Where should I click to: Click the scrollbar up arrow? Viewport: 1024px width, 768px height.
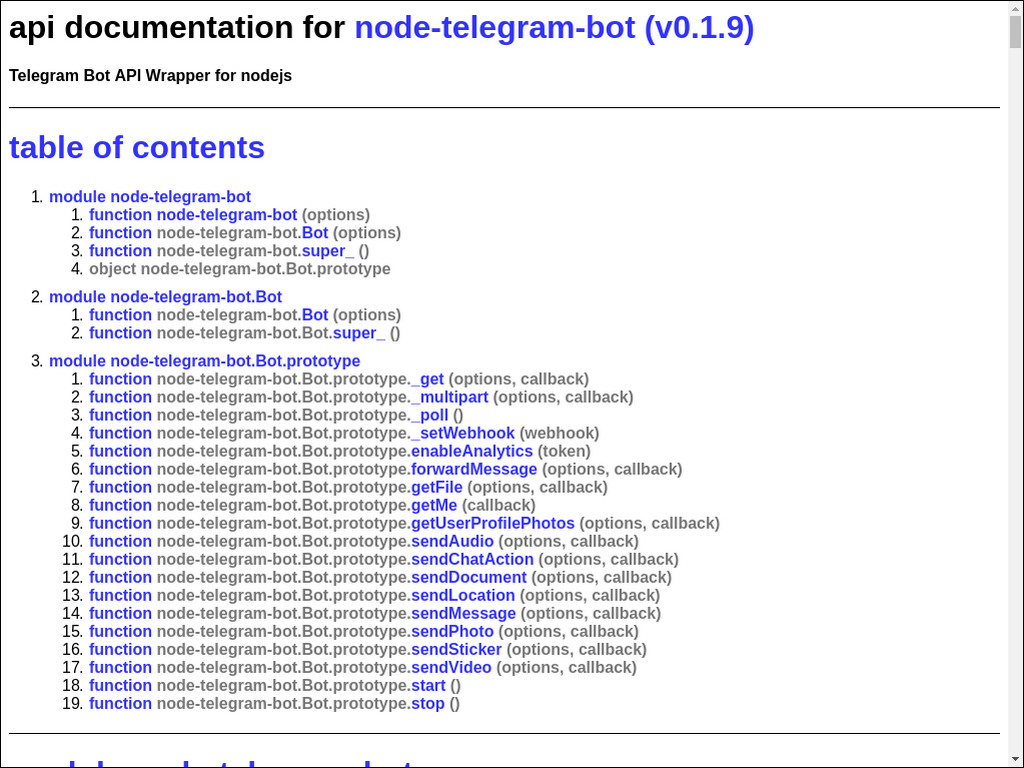(1016, 7)
